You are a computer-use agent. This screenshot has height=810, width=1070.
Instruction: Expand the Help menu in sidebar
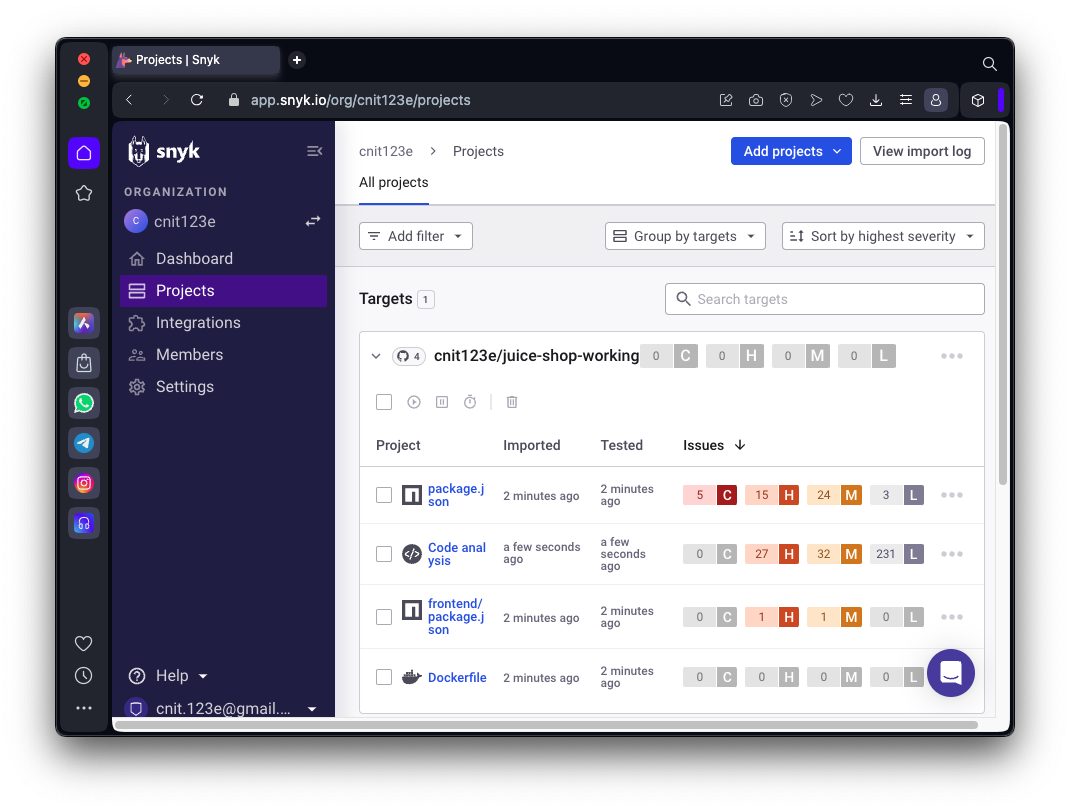[168, 676]
